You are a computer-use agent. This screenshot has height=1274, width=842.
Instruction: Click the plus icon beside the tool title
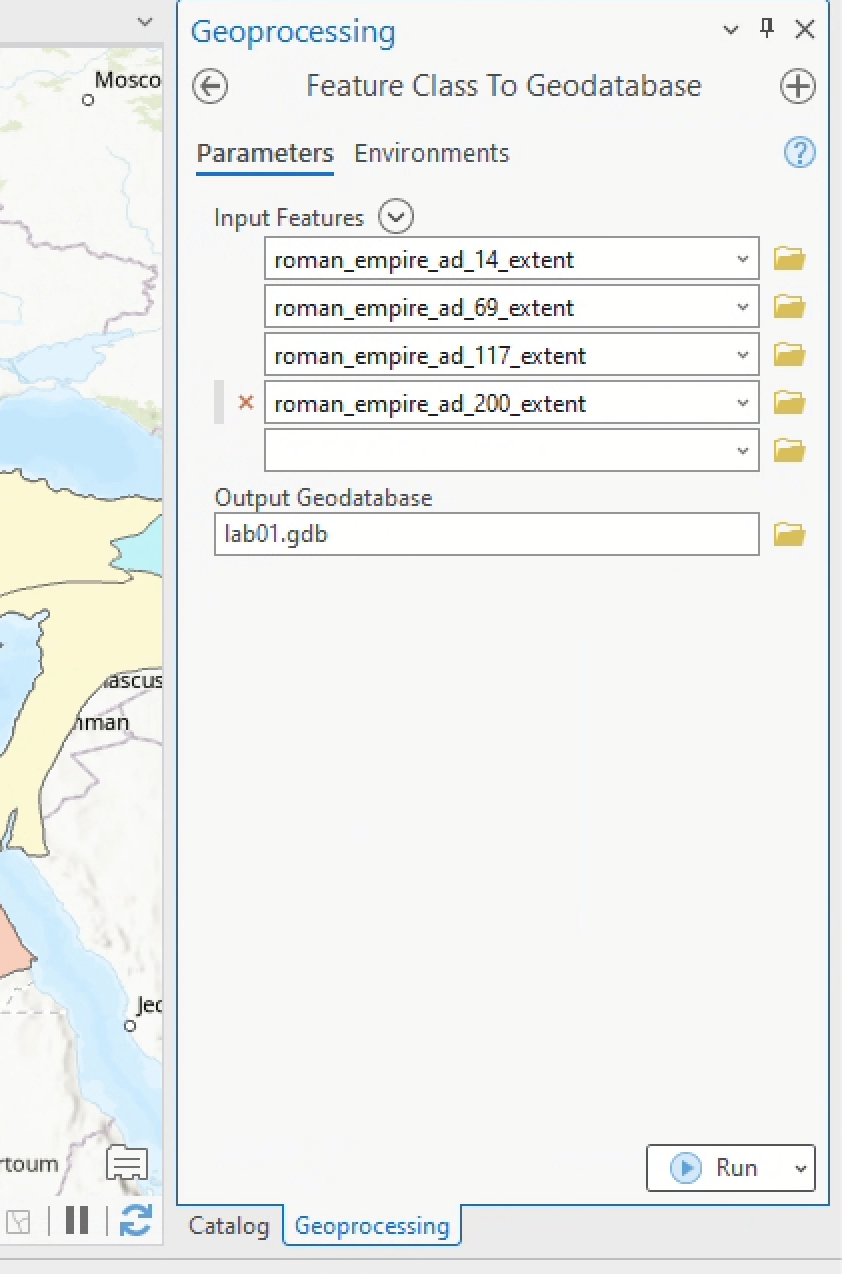(797, 86)
